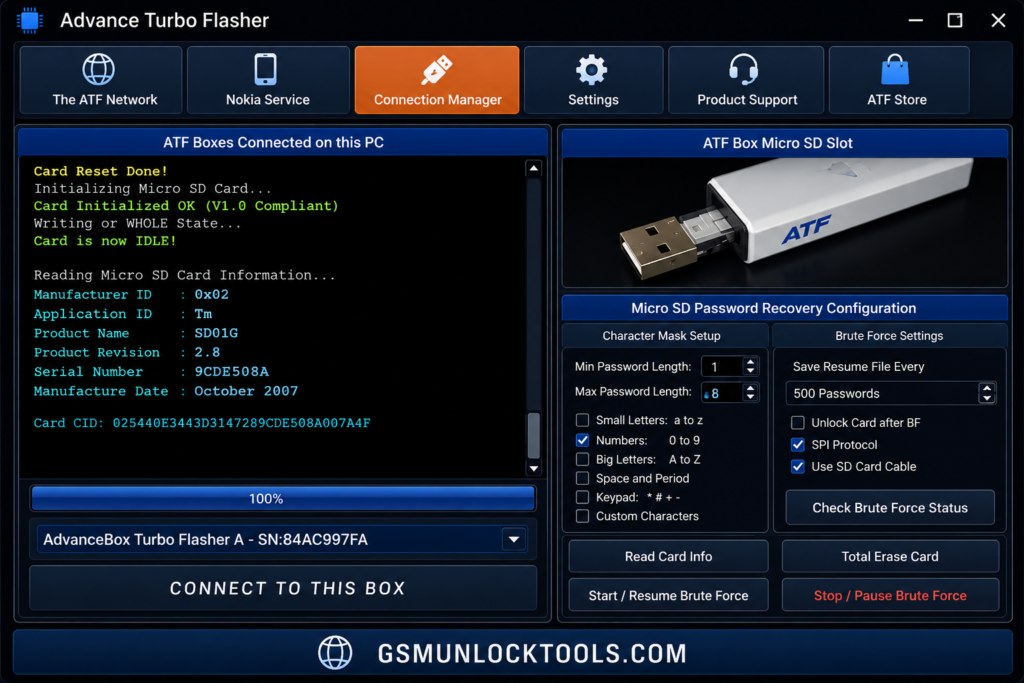Viewport: 1024px width, 683px height.
Task: Click the Min Password Length field
Action: tap(722, 367)
